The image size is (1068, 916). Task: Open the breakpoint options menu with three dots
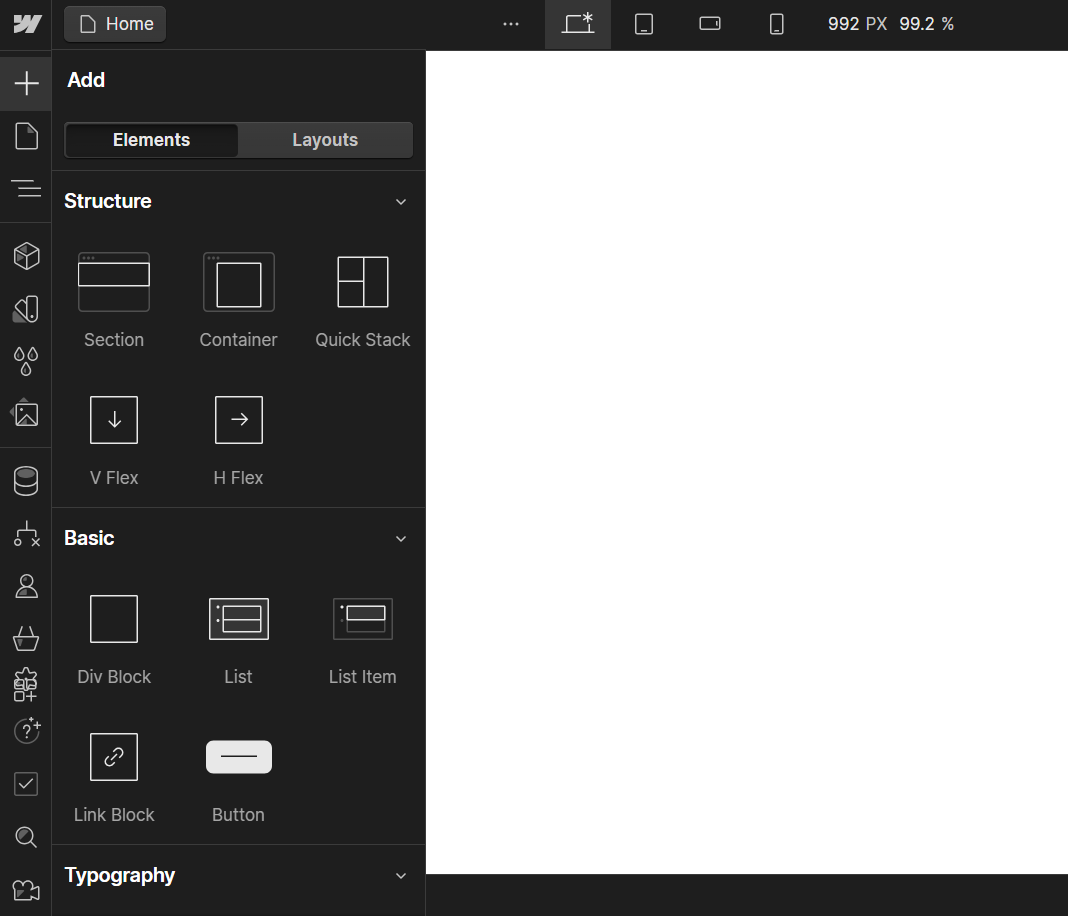[511, 24]
